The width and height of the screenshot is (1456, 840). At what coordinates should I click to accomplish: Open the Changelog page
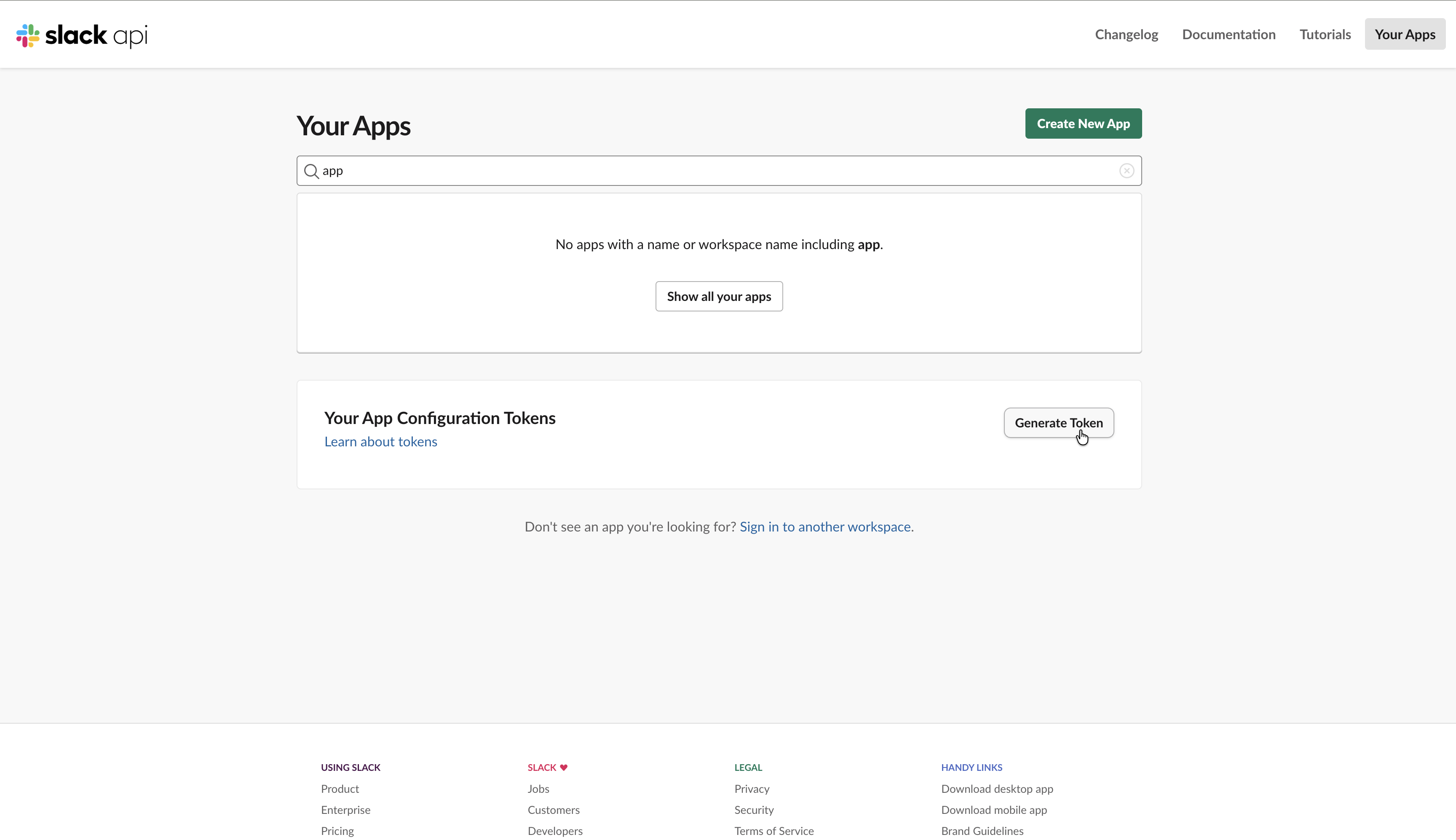click(x=1126, y=34)
